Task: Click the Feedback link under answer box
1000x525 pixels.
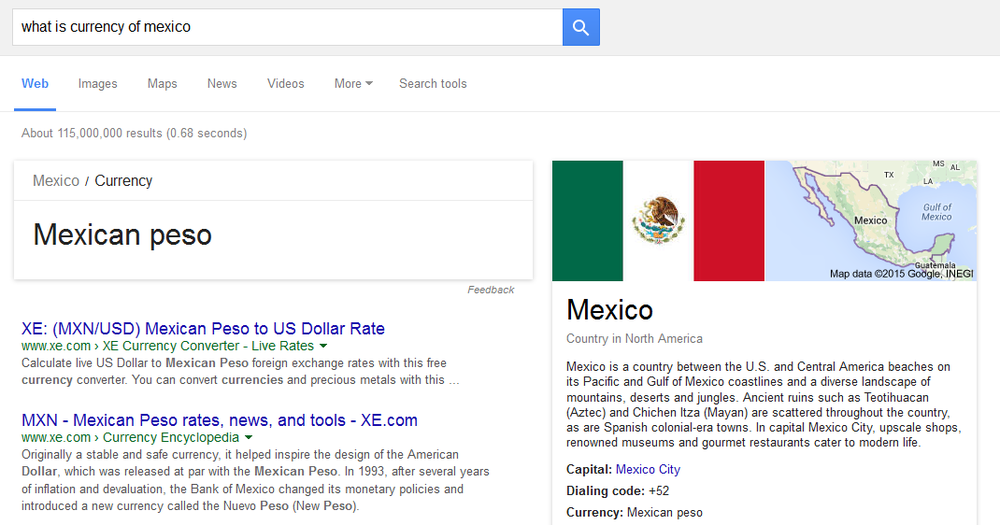Action: pyautogui.click(x=490, y=290)
